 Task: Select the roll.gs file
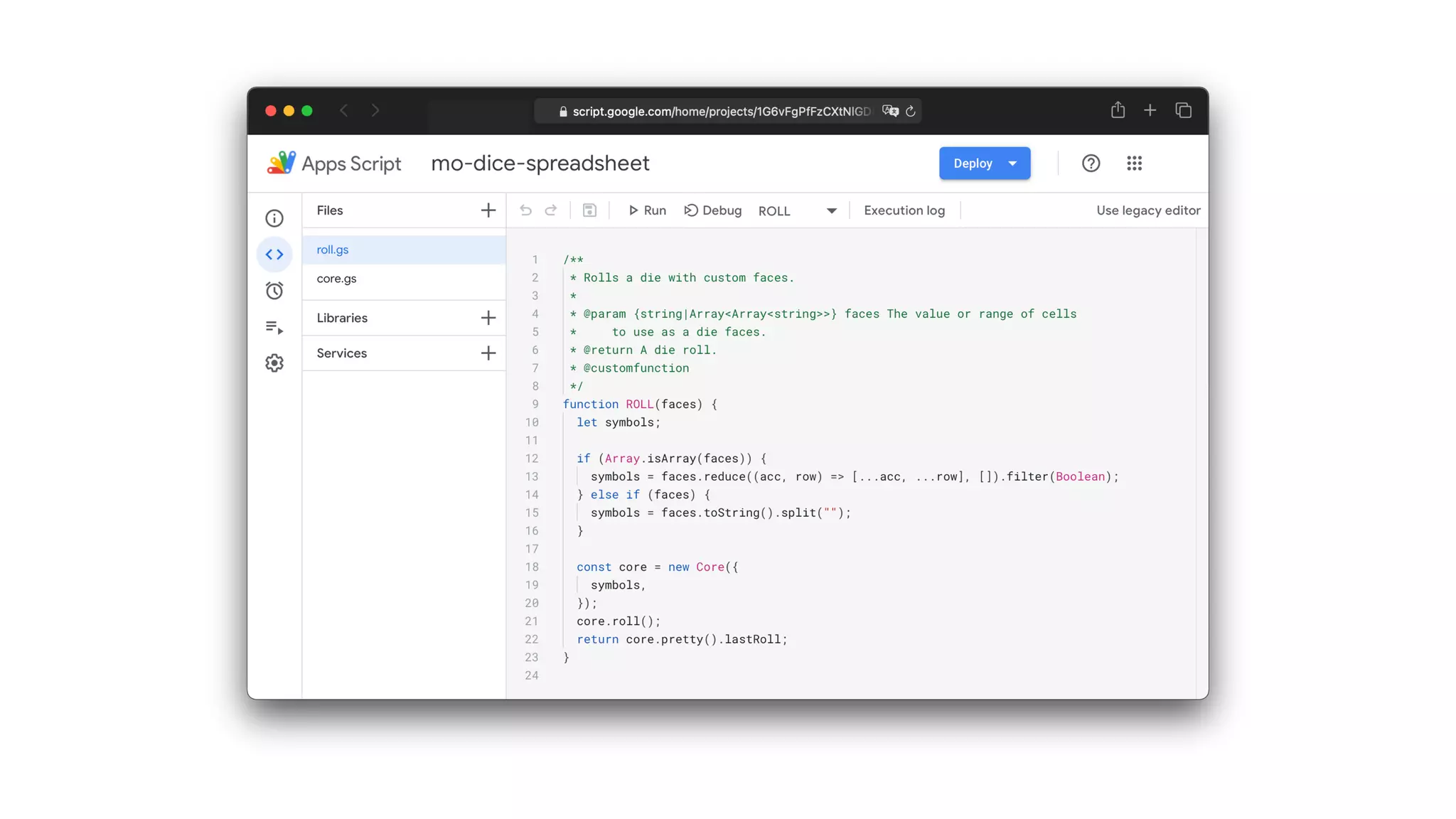pyautogui.click(x=332, y=250)
